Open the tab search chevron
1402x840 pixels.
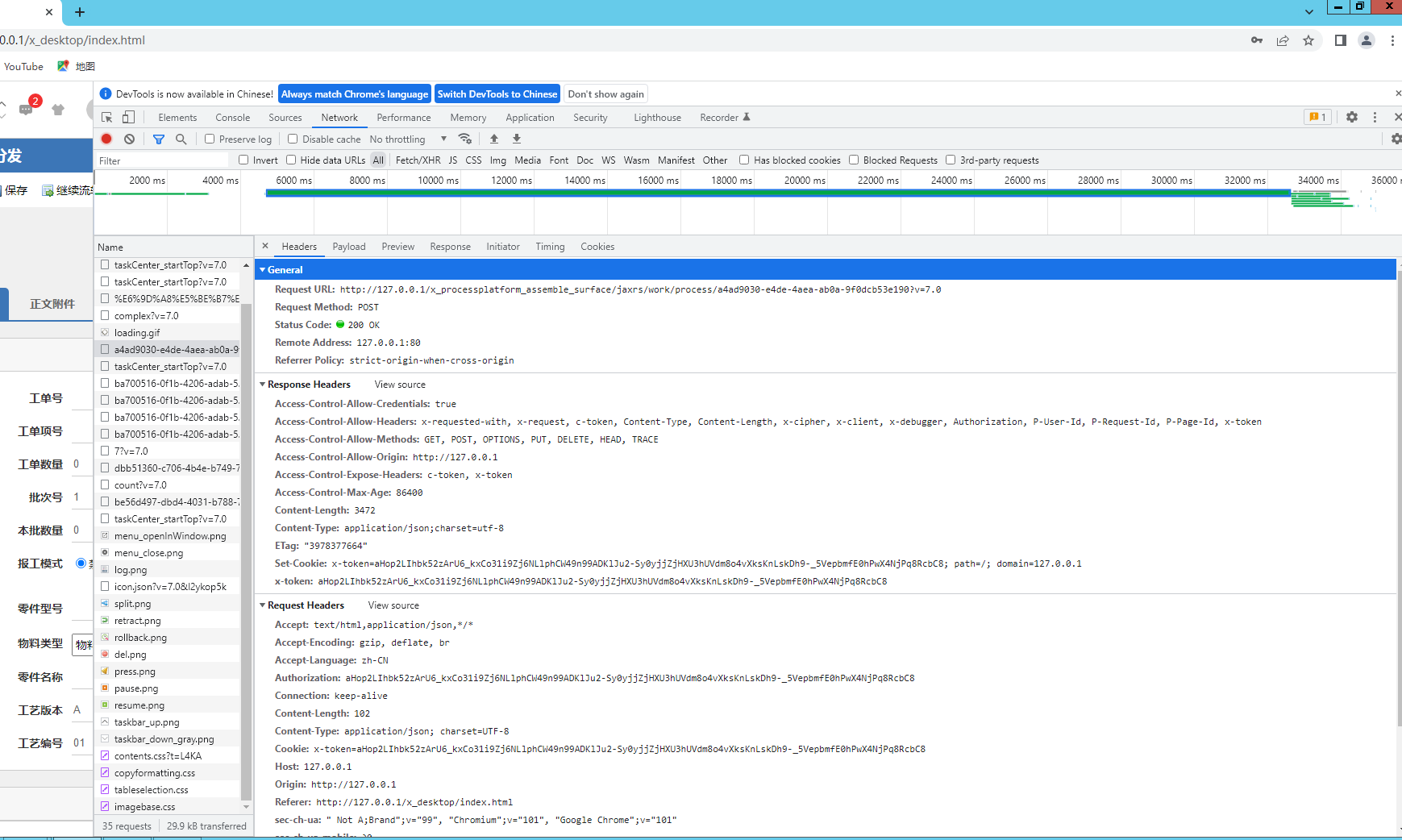(x=1309, y=12)
